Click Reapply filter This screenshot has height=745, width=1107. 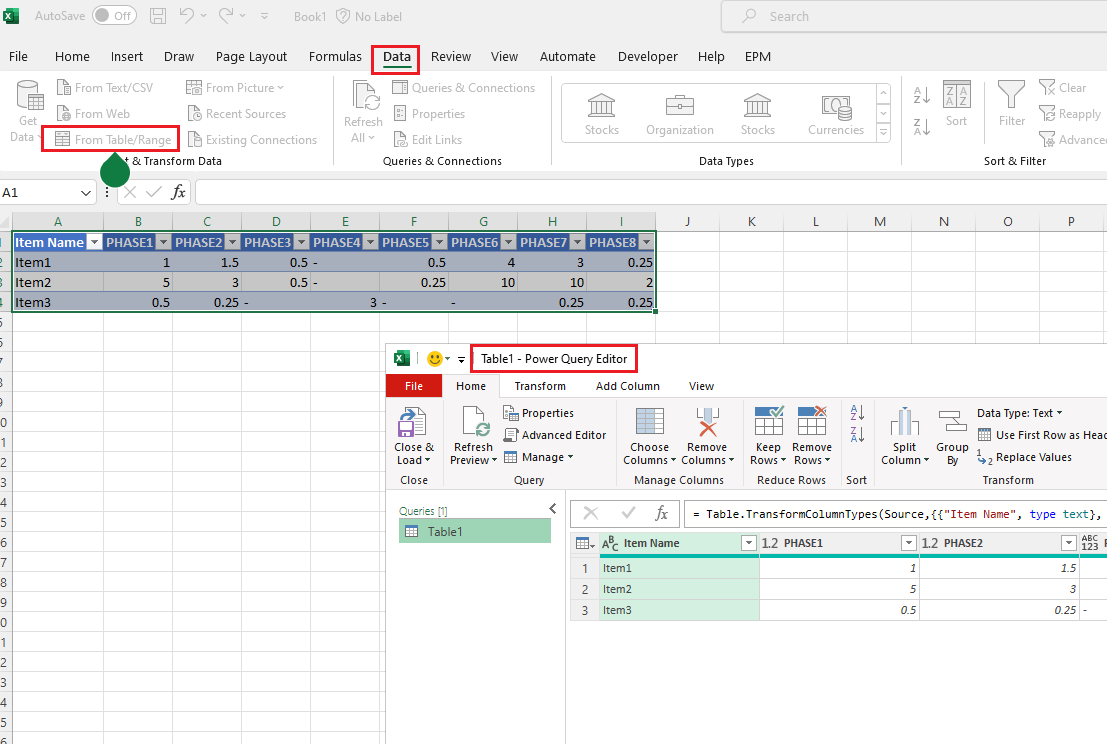click(1070, 114)
